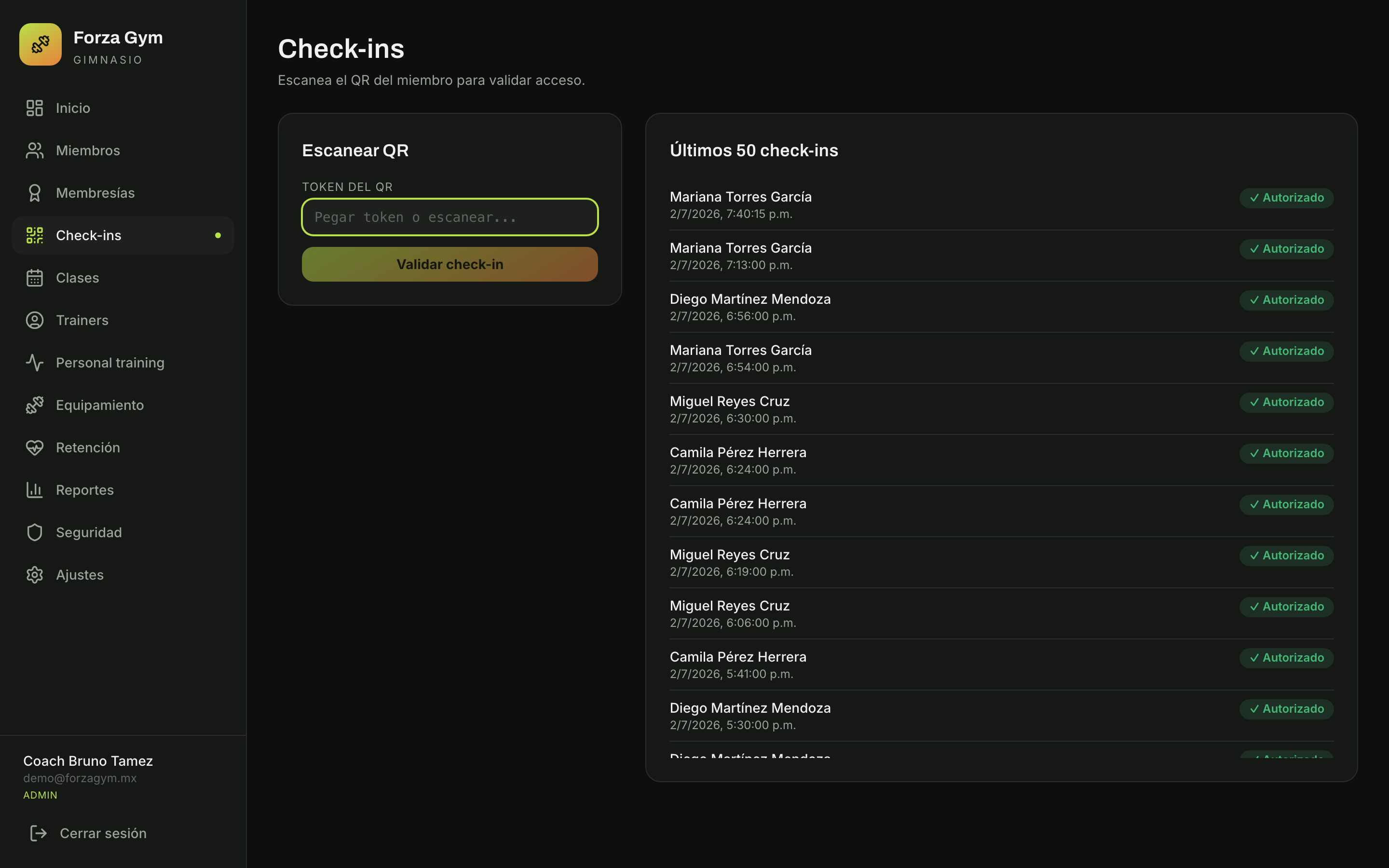Select Mariana Torres García 7:13:00 p.m. check-in
The image size is (1389, 868).
point(1001,256)
